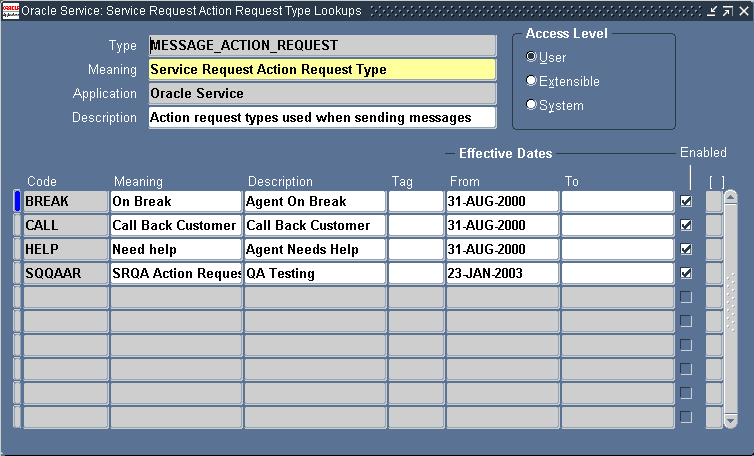Check Enabled box in first empty row
This screenshot has width=754, height=456.
pos(686,297)
